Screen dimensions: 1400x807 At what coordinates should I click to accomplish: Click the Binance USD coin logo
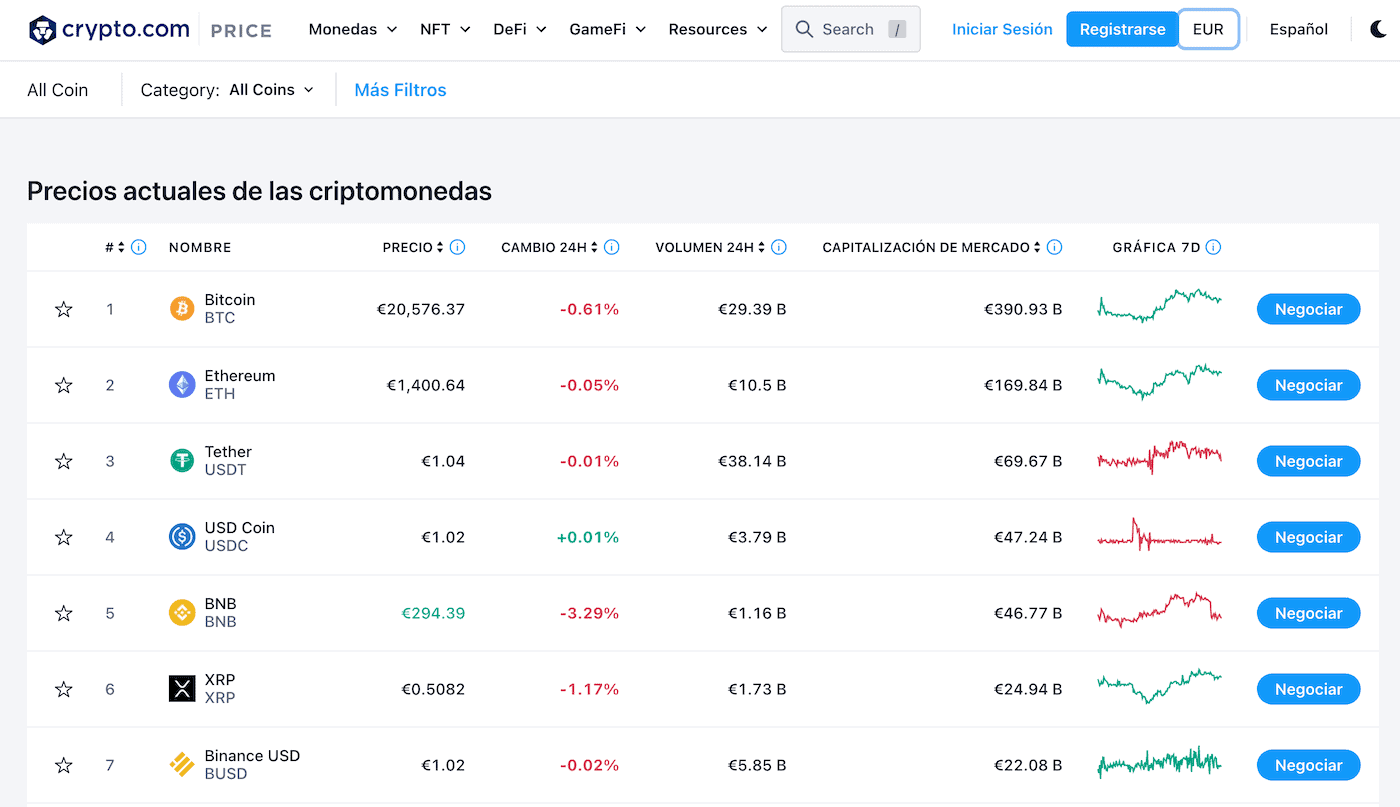point(182,765)
